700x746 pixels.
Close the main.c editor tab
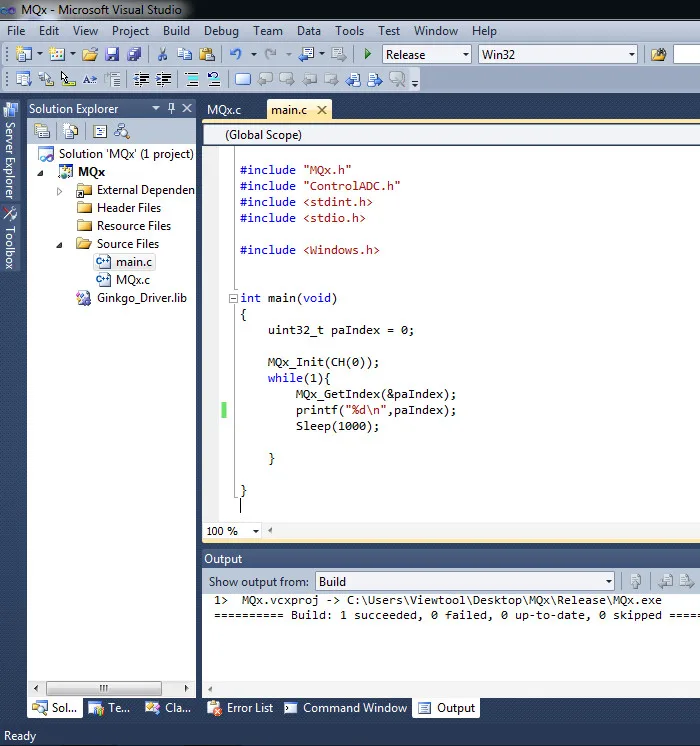click(322, 110)
